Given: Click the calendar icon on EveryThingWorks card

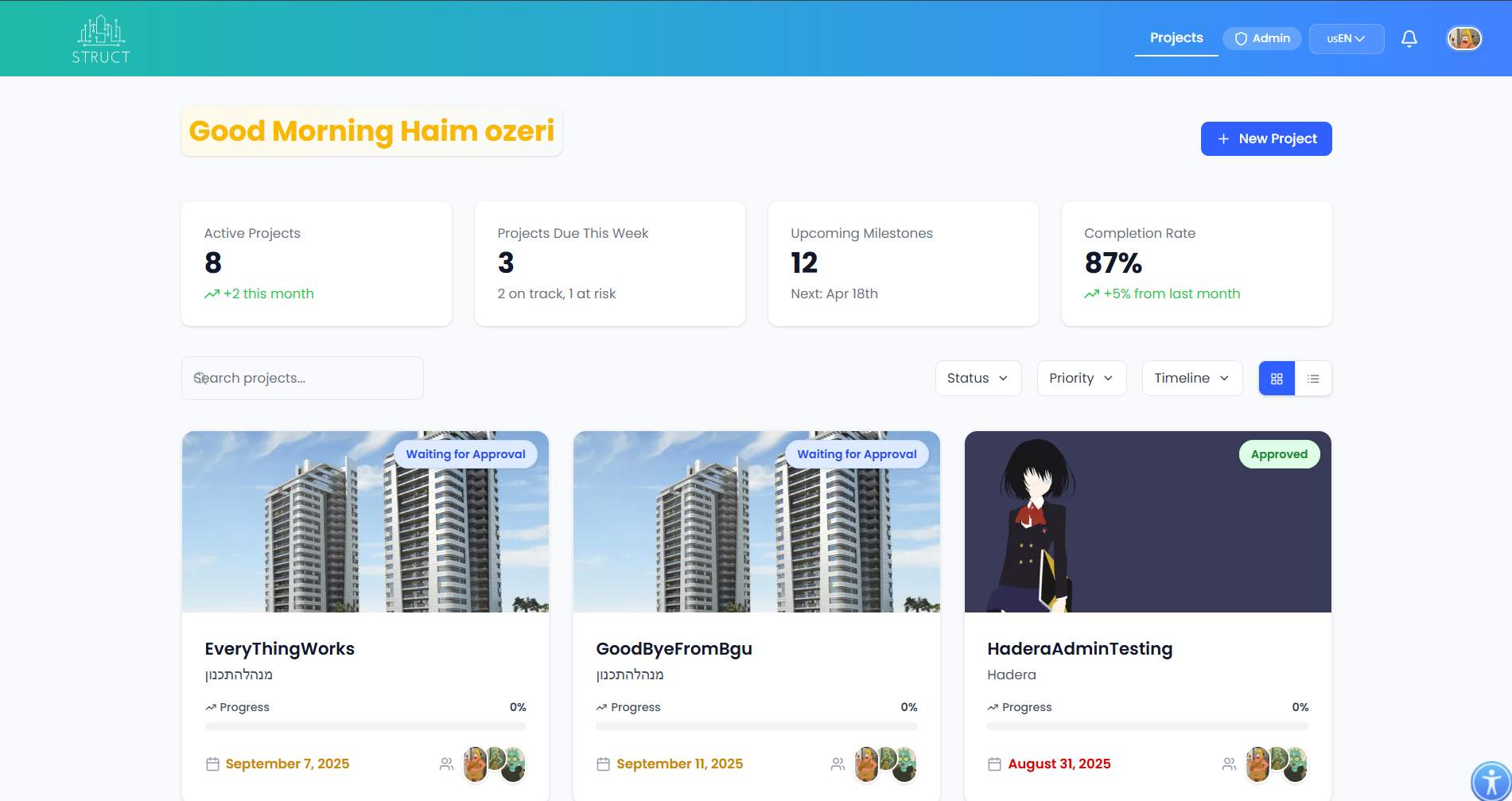Looking at the screenshot, I should (x=212, y=763).
